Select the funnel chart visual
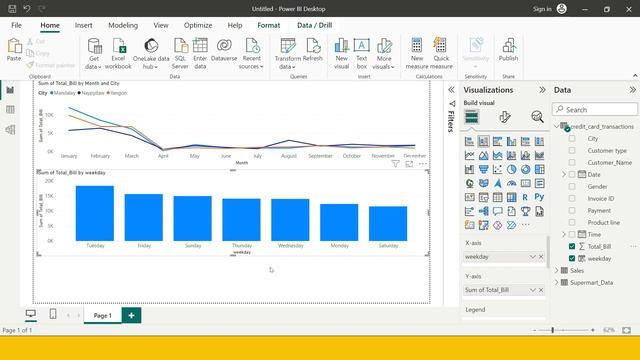640x360 pixels. (x=483, y=169)
